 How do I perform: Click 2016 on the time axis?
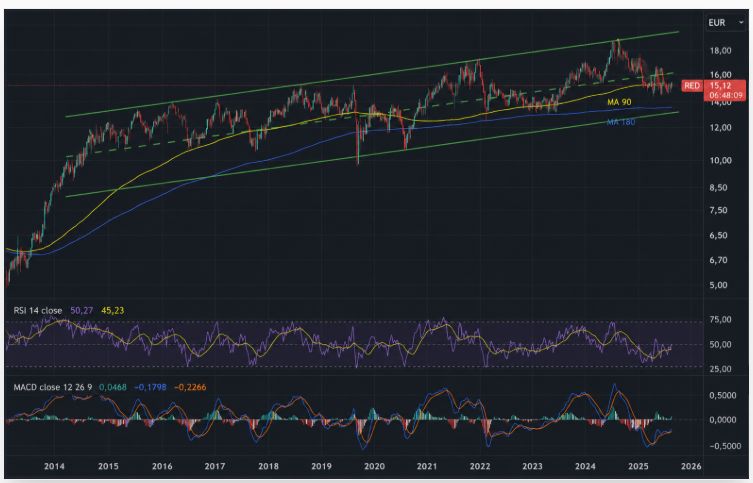(x=162, y=466)
